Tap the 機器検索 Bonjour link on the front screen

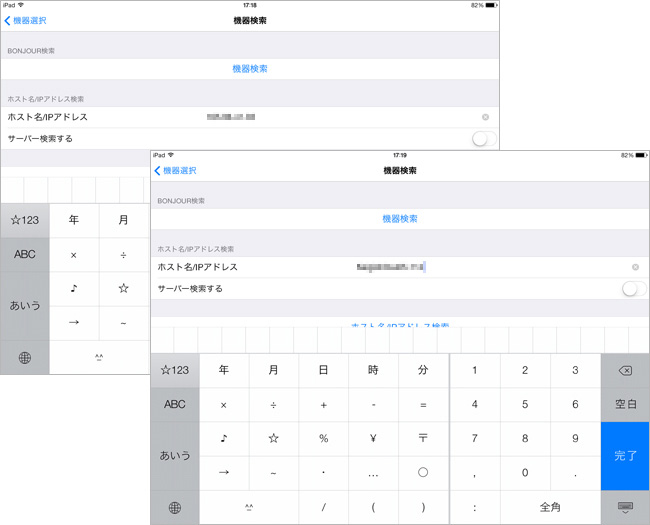(400, 219)
